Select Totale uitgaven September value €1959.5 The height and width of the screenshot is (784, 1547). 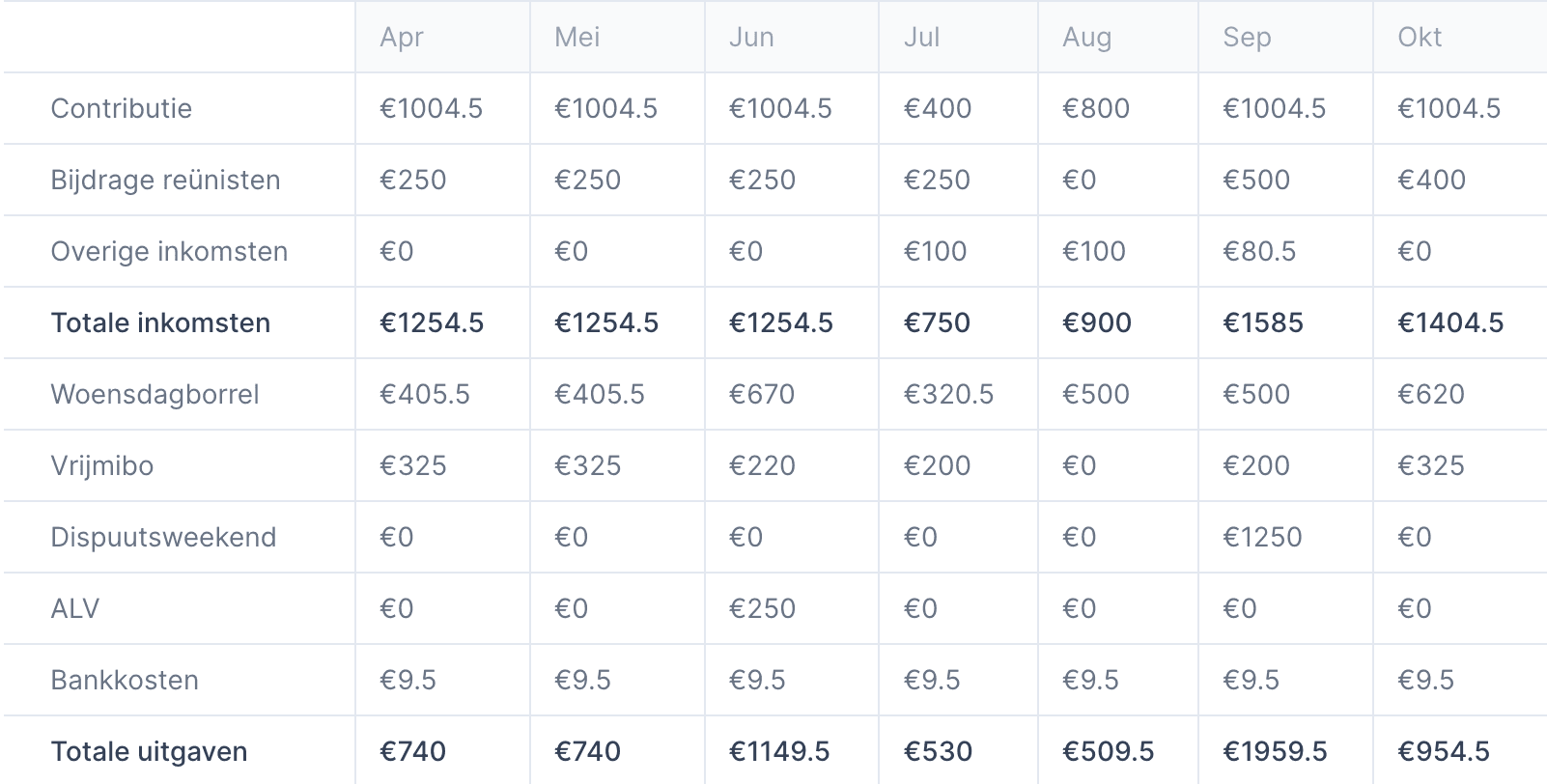point(1275,751)
